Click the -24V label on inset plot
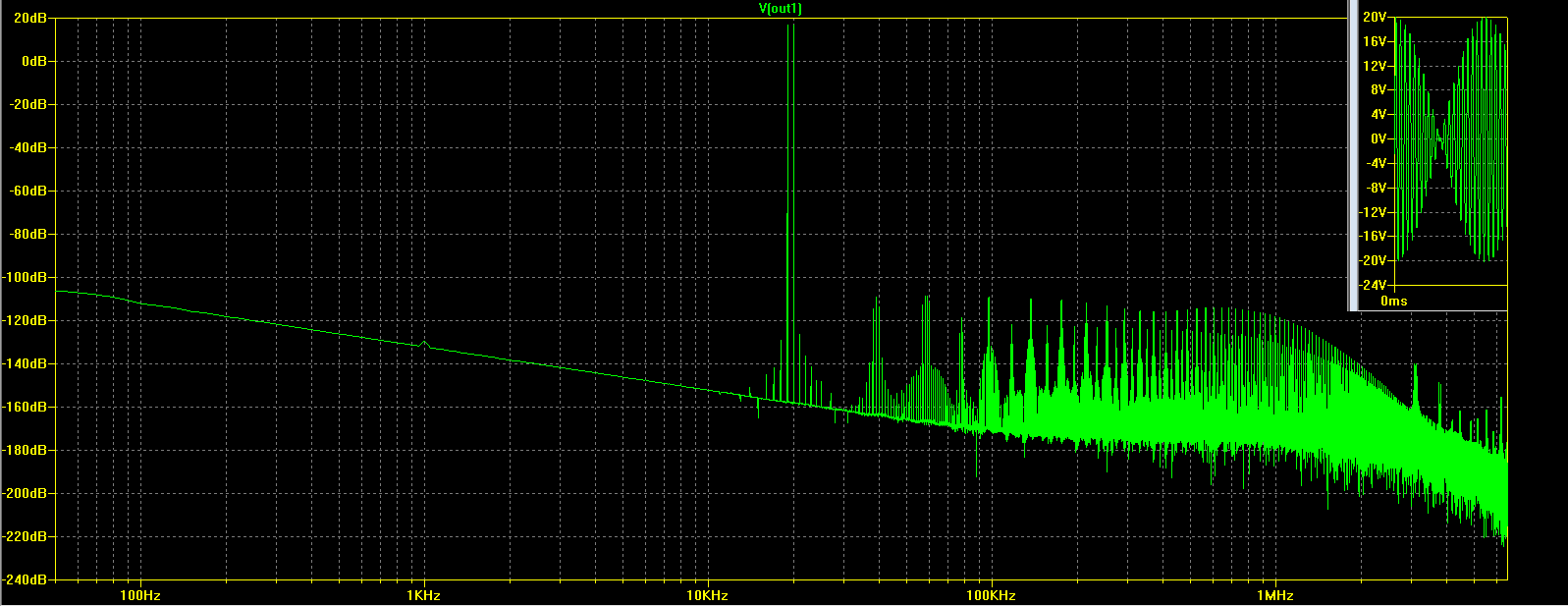 (x=1373, y=285)
